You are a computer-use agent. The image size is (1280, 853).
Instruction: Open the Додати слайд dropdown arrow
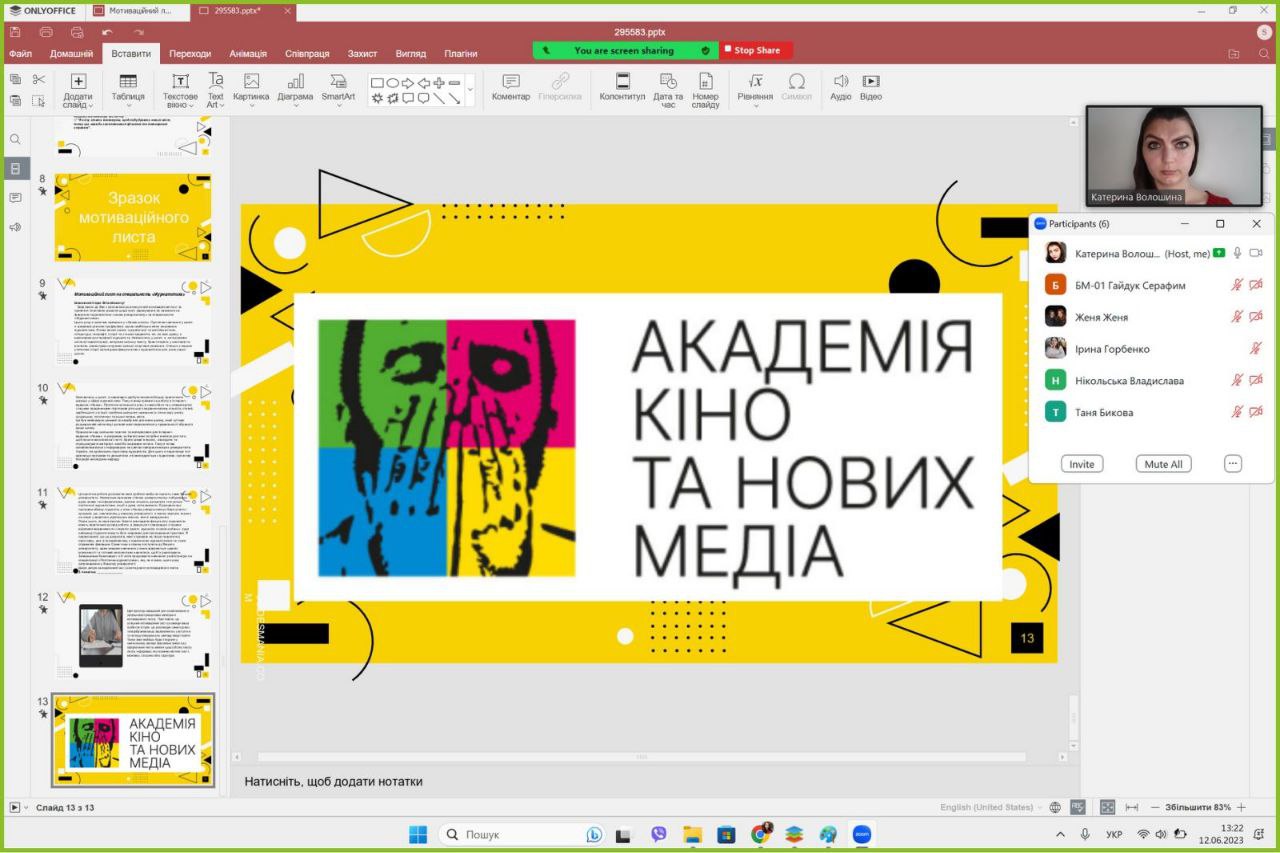89,105
